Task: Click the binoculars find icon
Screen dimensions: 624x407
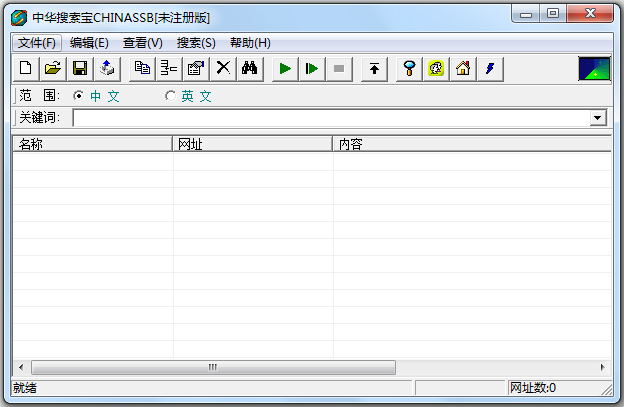Action: coord(250,68)
